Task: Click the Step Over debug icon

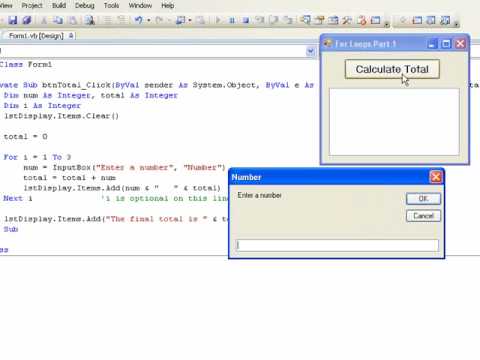Action: click(x=274, y=20)
